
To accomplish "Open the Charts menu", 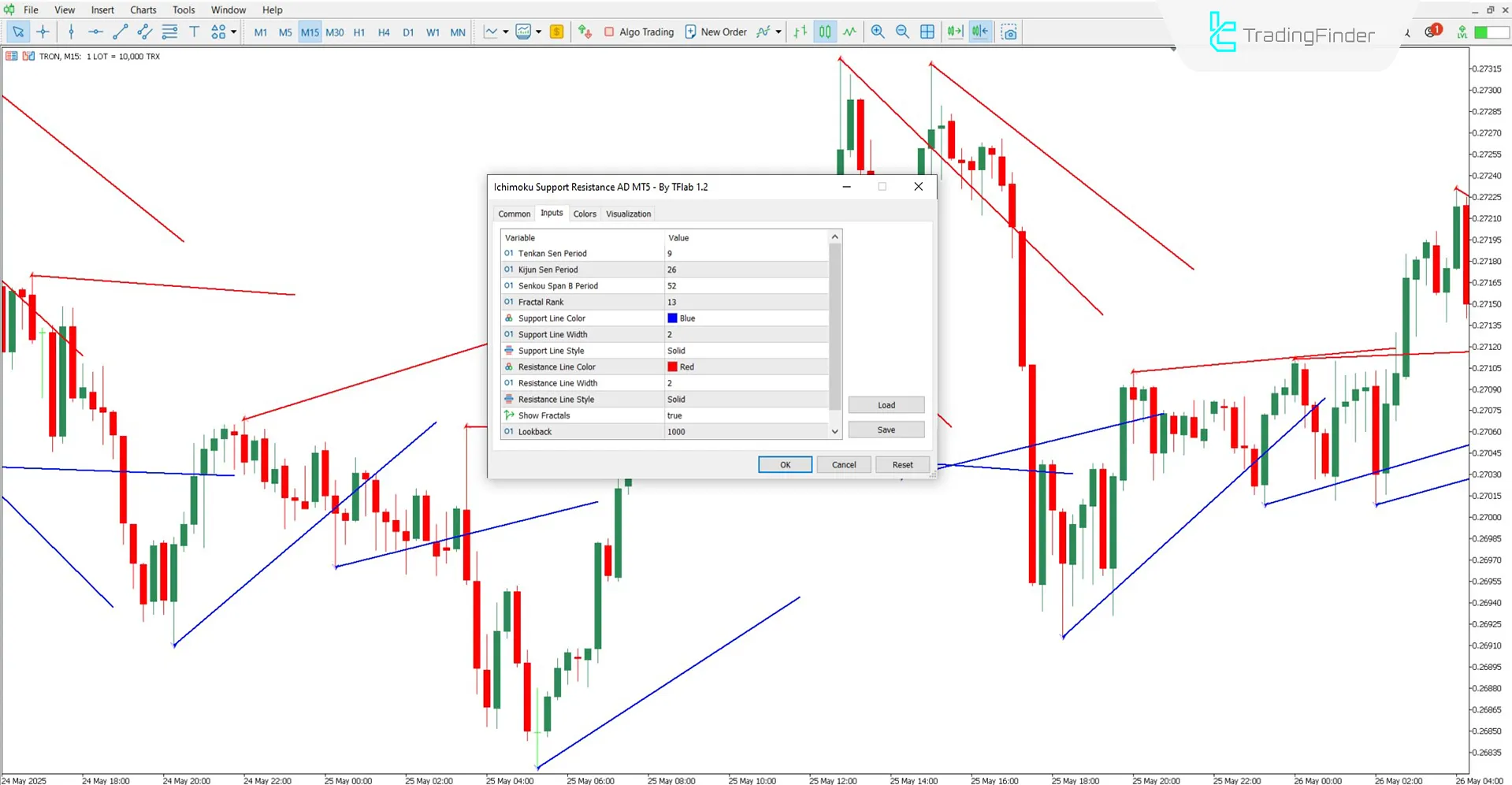I will point(143,9).
